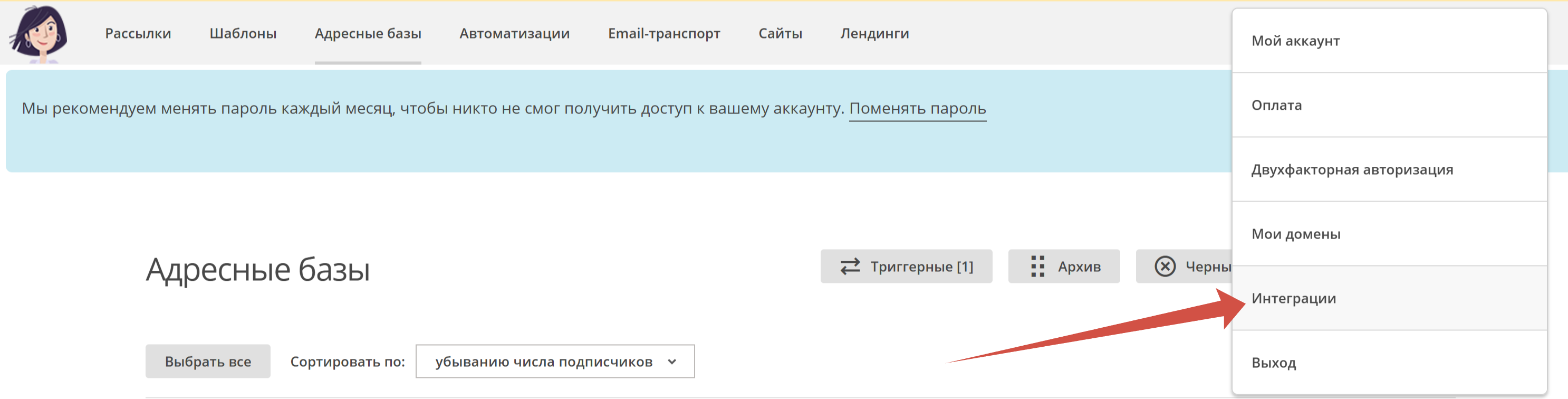Click the swap arrows icon on Триггерные
The image size is (1568, 399).
pyautogui.click(x=850, y=266)
